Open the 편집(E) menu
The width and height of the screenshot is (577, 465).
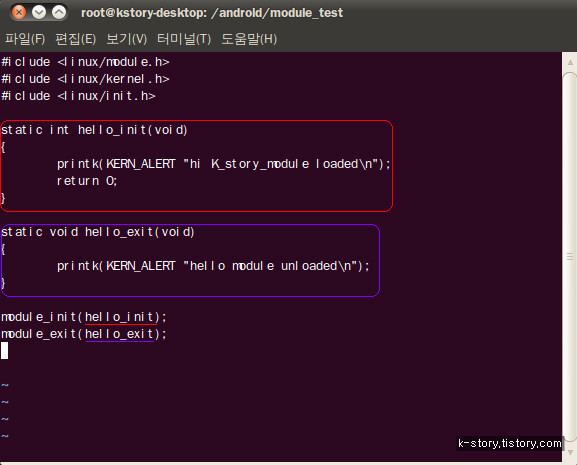click(x=75, y=39)
